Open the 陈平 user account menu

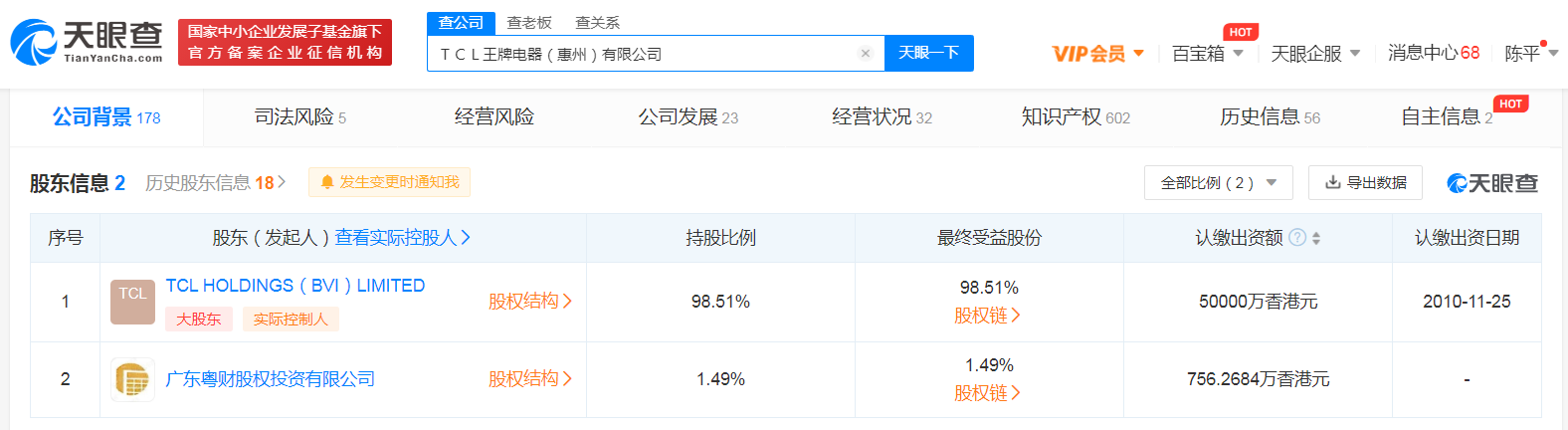1531,54
